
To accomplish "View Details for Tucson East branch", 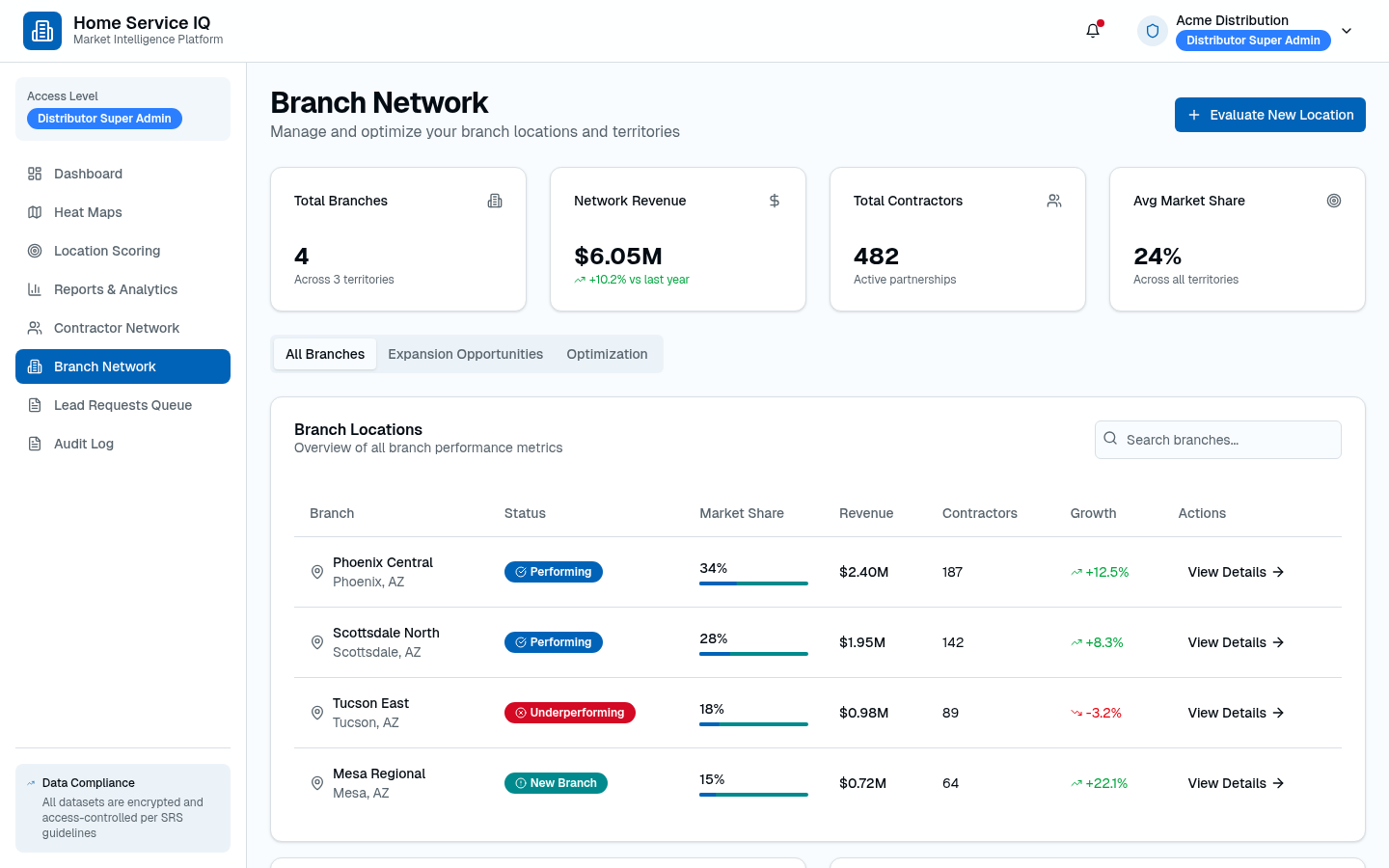I will (x=1236, y=713).
